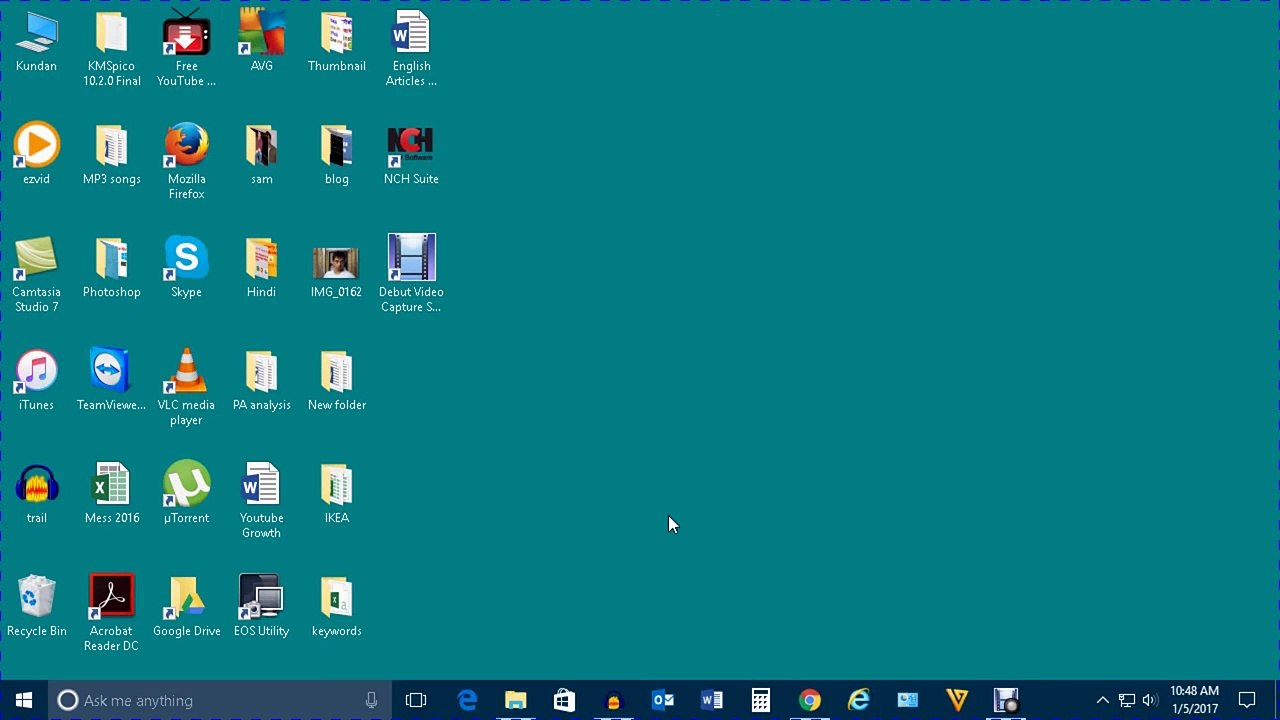Select the ezvid shortcut icon
This screenshot has height=720, width=1280.
36,155
